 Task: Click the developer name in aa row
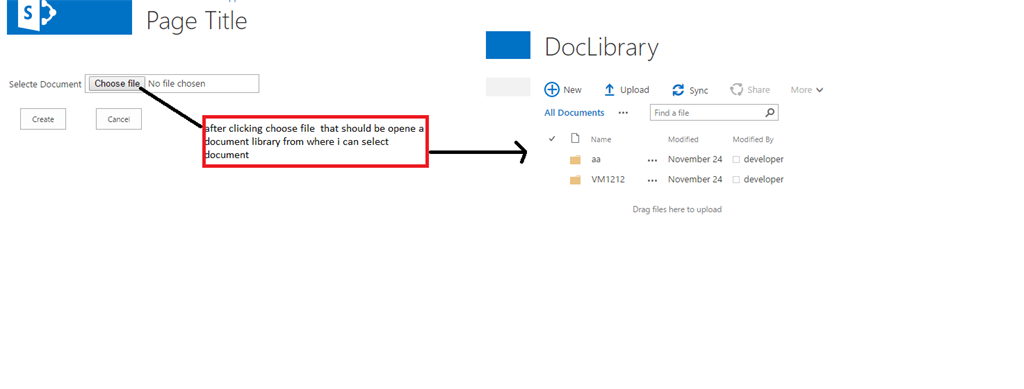coord(763,159)
